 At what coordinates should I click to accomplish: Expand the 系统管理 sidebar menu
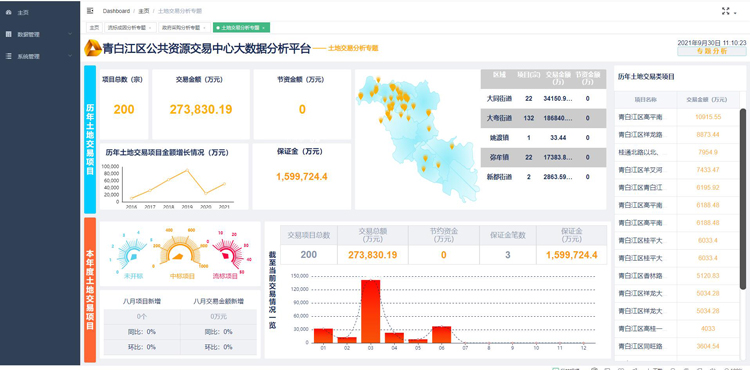click(70, 56)
